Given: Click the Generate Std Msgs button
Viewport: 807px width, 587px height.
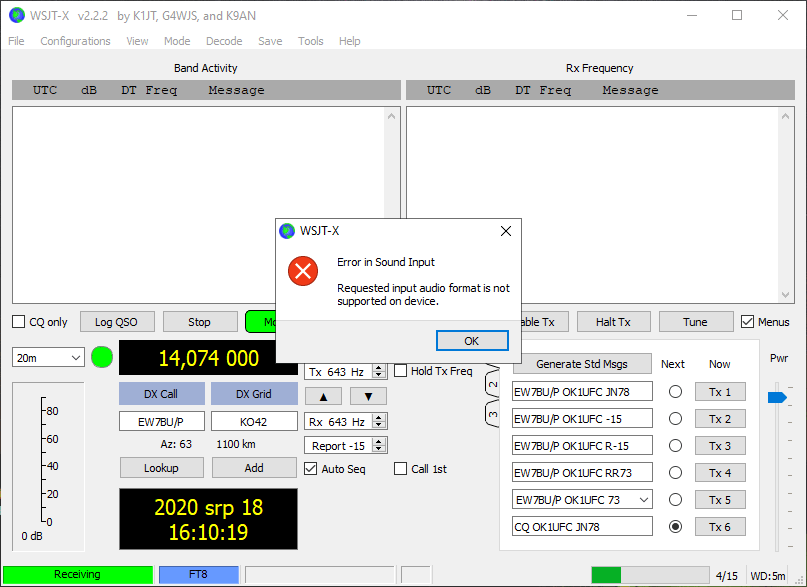Looking at the screenshot, I should click(x=582, y=364).
